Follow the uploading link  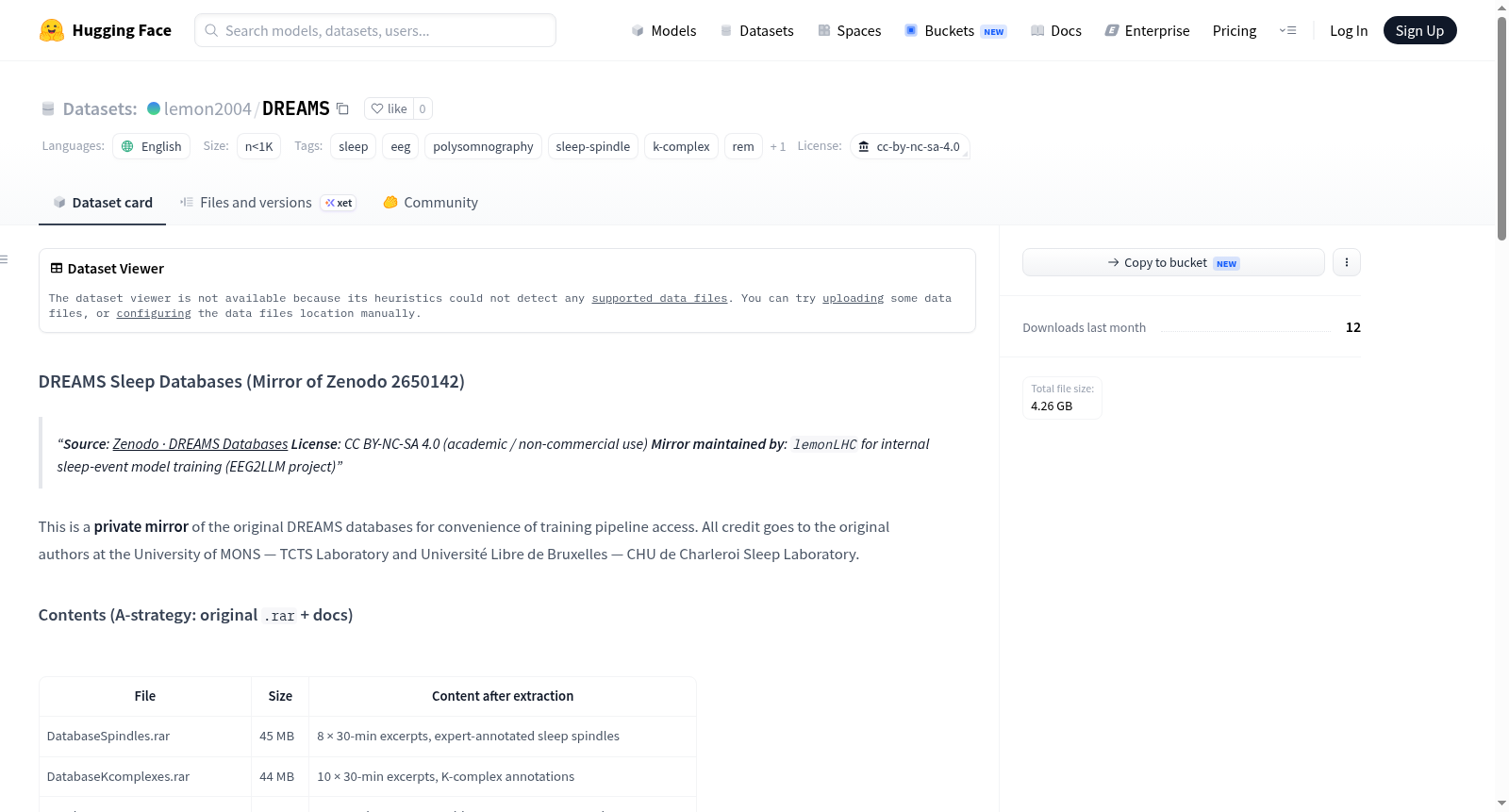pyautogui.click(x=853, y=298)
